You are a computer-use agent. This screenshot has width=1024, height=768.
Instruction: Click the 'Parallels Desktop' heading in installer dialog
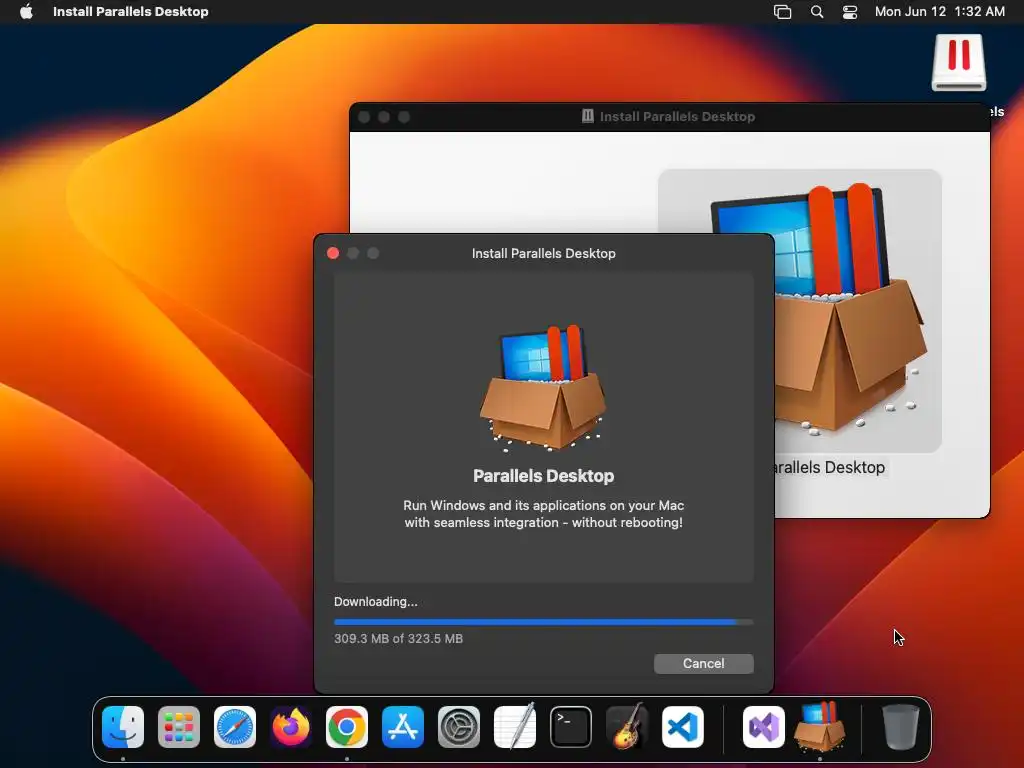coord(543,476)
